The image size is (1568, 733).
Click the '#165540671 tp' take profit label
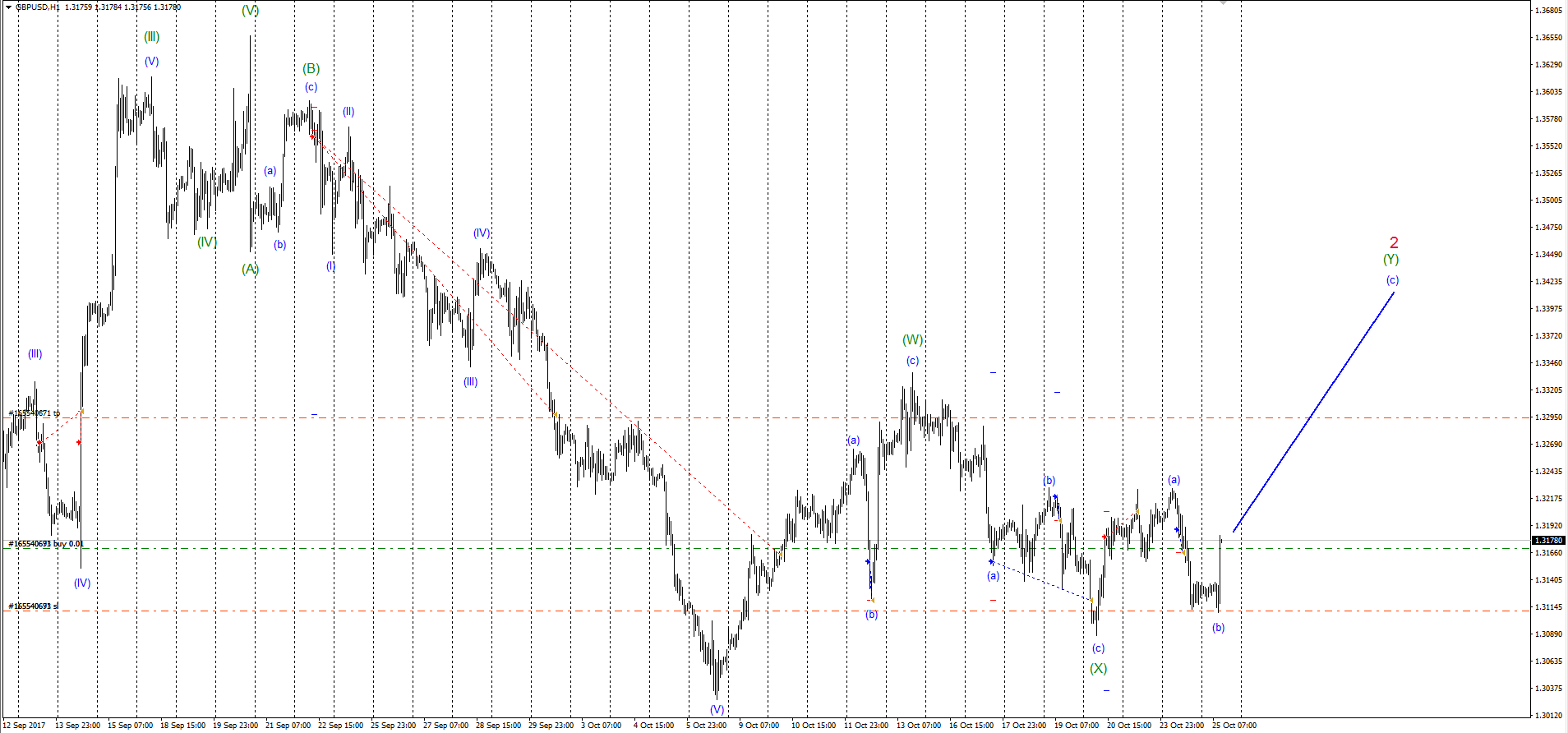pos(34,413)
